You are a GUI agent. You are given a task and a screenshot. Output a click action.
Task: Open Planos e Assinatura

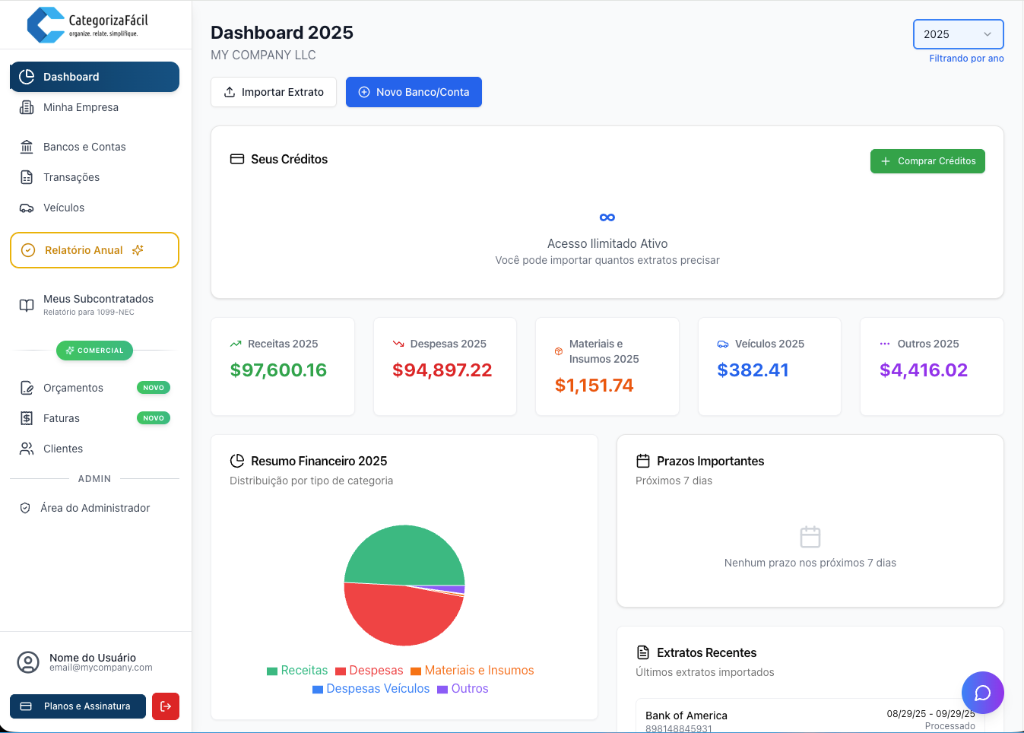coord(78,706)
